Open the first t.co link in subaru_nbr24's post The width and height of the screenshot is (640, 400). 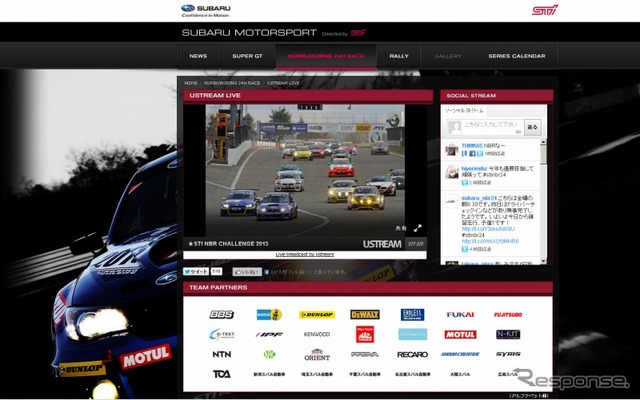pos(488,229)
